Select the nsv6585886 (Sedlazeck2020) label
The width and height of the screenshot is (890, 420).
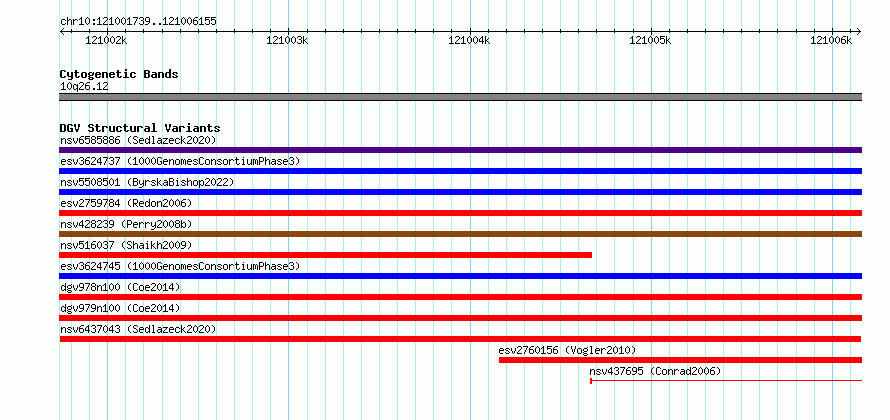(138, 140)
